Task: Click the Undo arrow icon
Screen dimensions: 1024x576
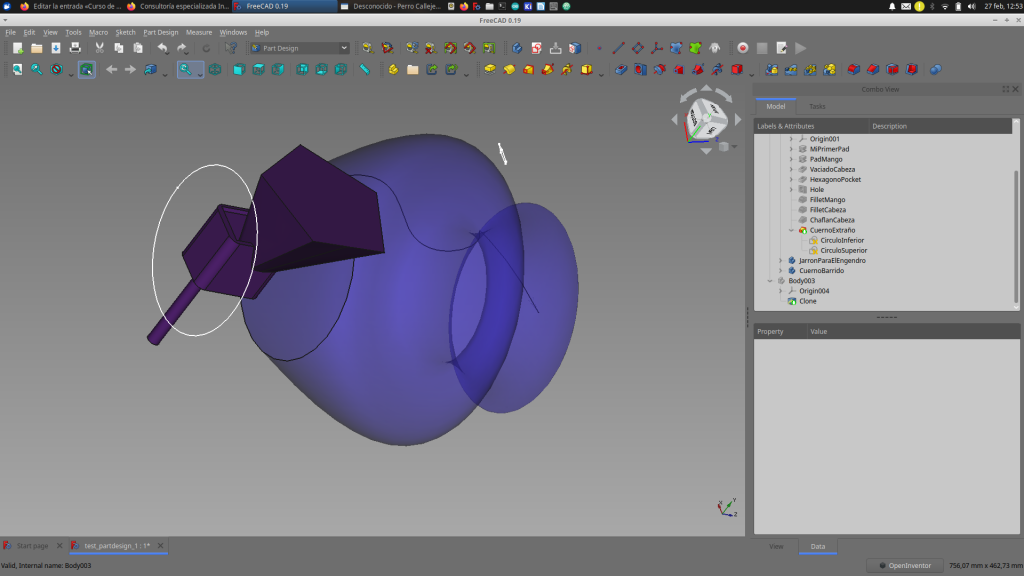Action: point(162,48)
